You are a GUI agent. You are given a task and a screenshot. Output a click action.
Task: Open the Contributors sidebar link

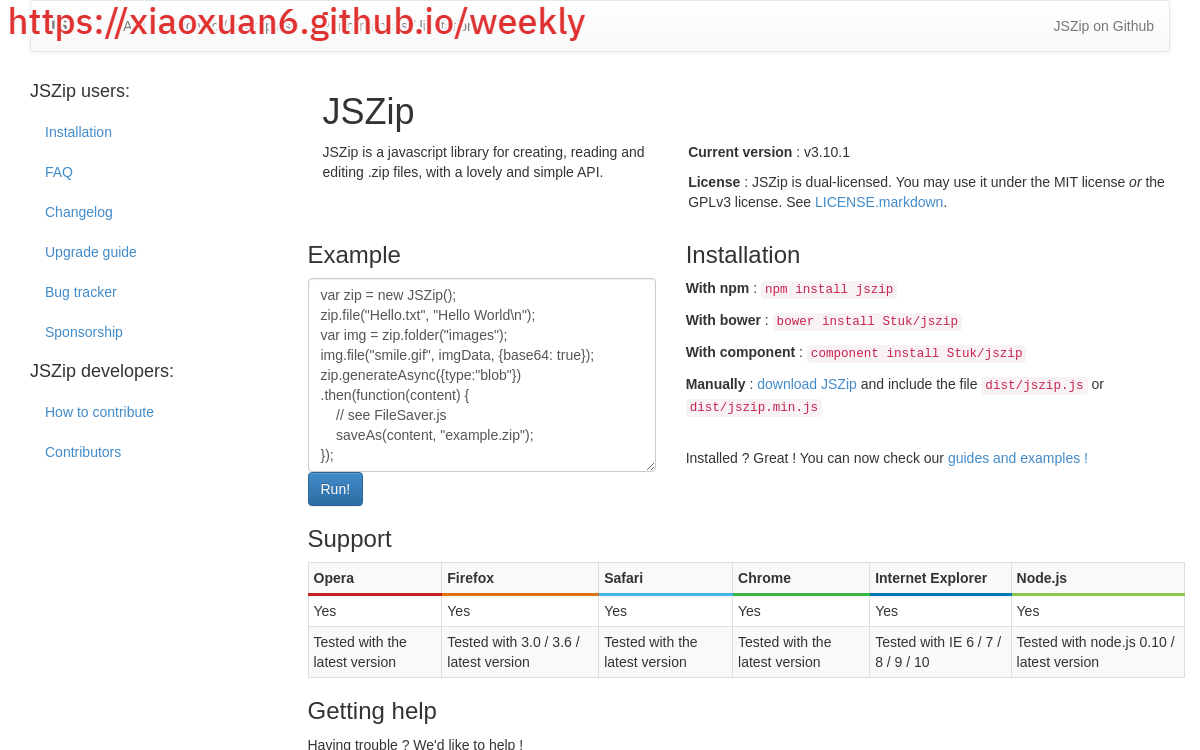click(83, 452)
